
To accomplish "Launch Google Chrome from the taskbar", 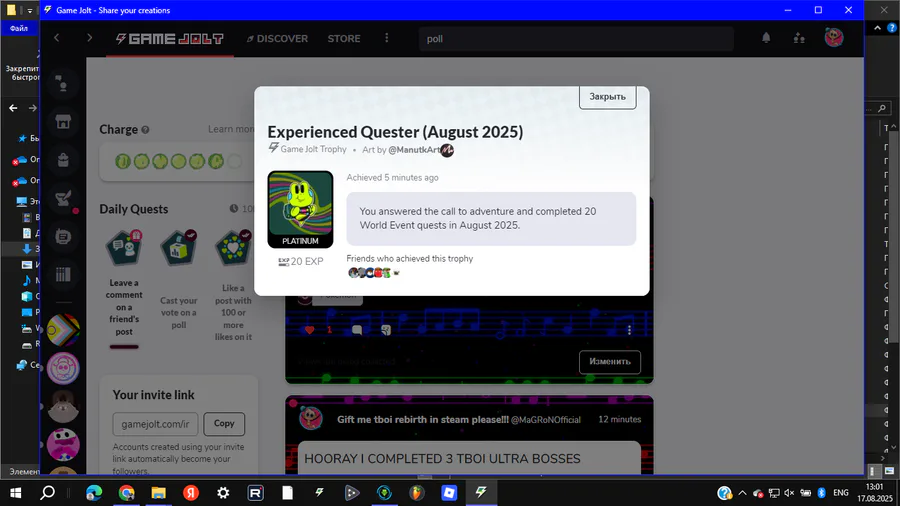I will (x=126, y=492).
